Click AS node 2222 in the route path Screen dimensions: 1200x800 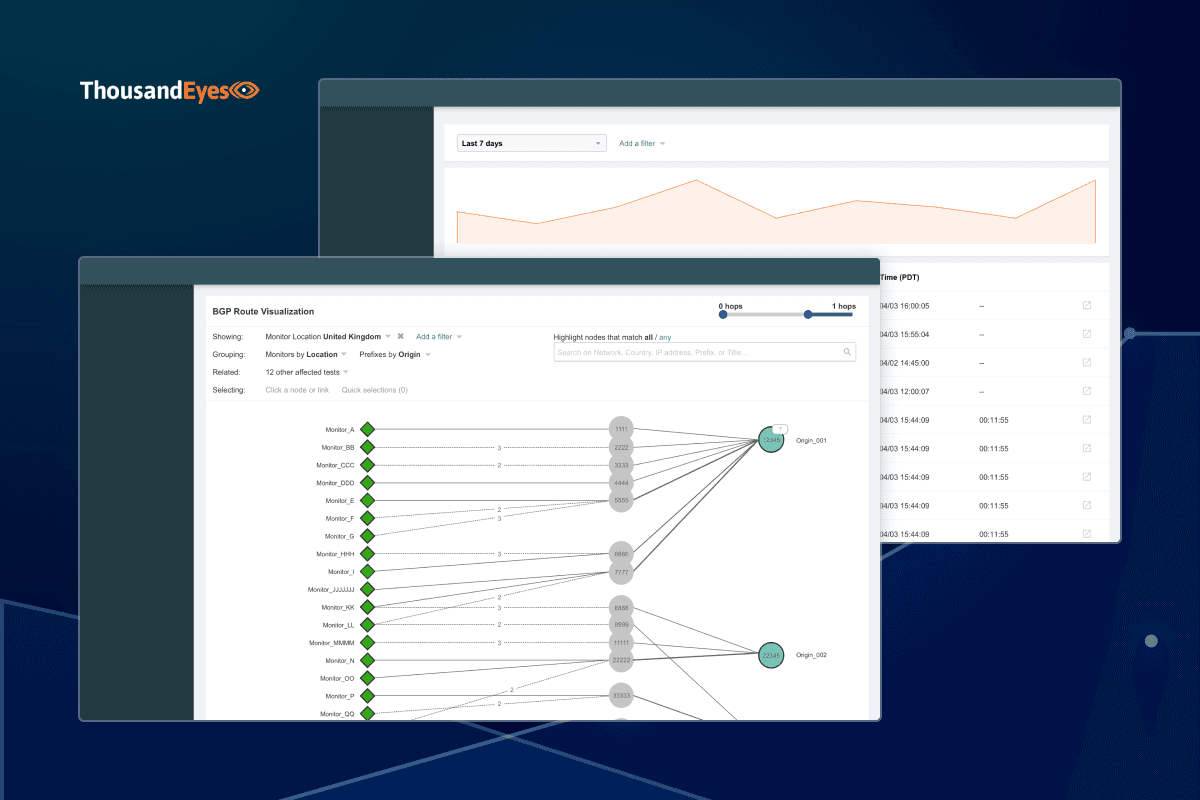[x=621, y=446]
